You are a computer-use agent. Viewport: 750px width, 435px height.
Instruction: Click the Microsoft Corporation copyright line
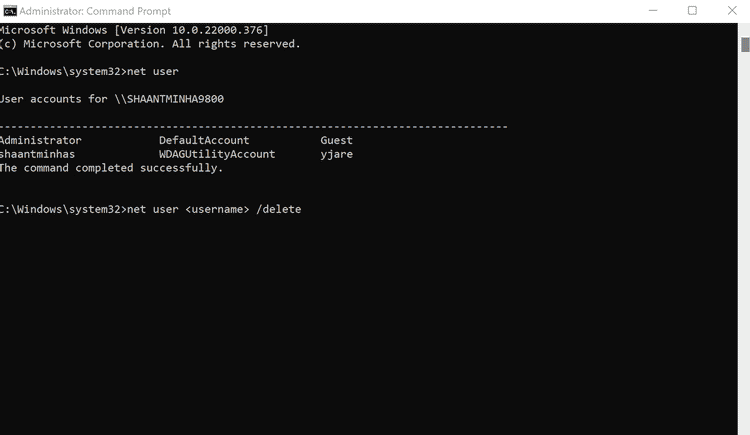[150, 44]
